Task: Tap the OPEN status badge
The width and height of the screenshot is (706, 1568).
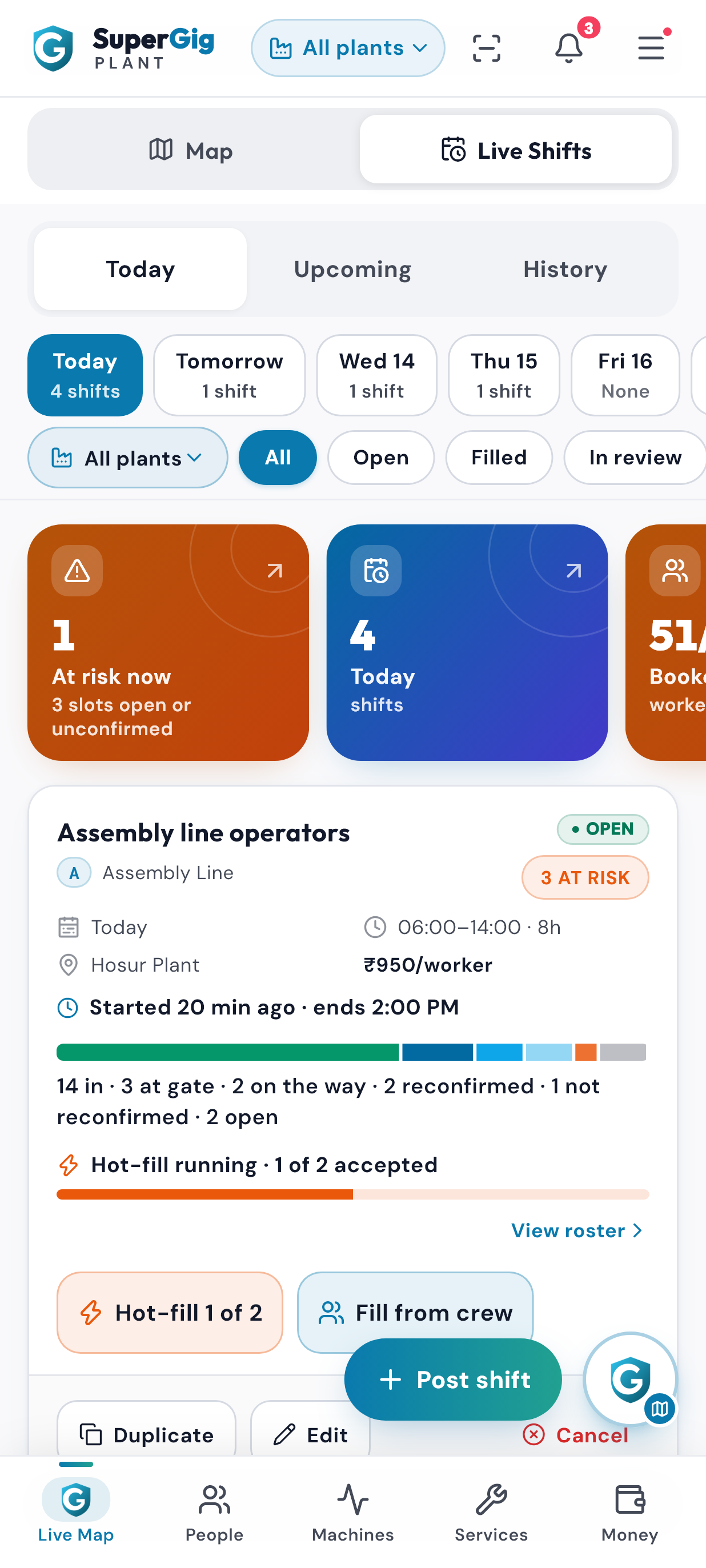Action: [x=603, y=829]
